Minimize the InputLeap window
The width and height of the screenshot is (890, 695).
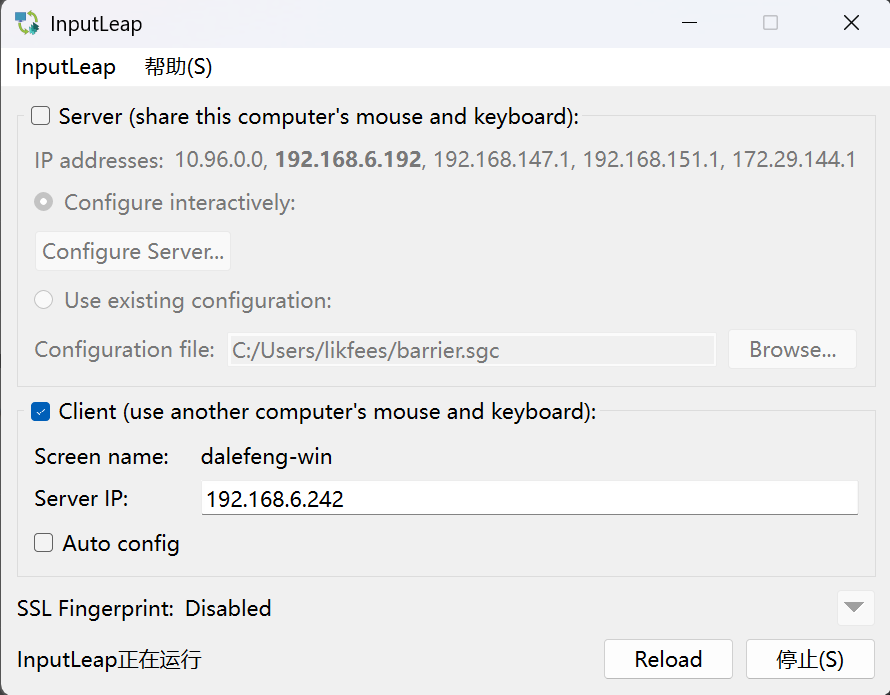(x=690, y=23)
